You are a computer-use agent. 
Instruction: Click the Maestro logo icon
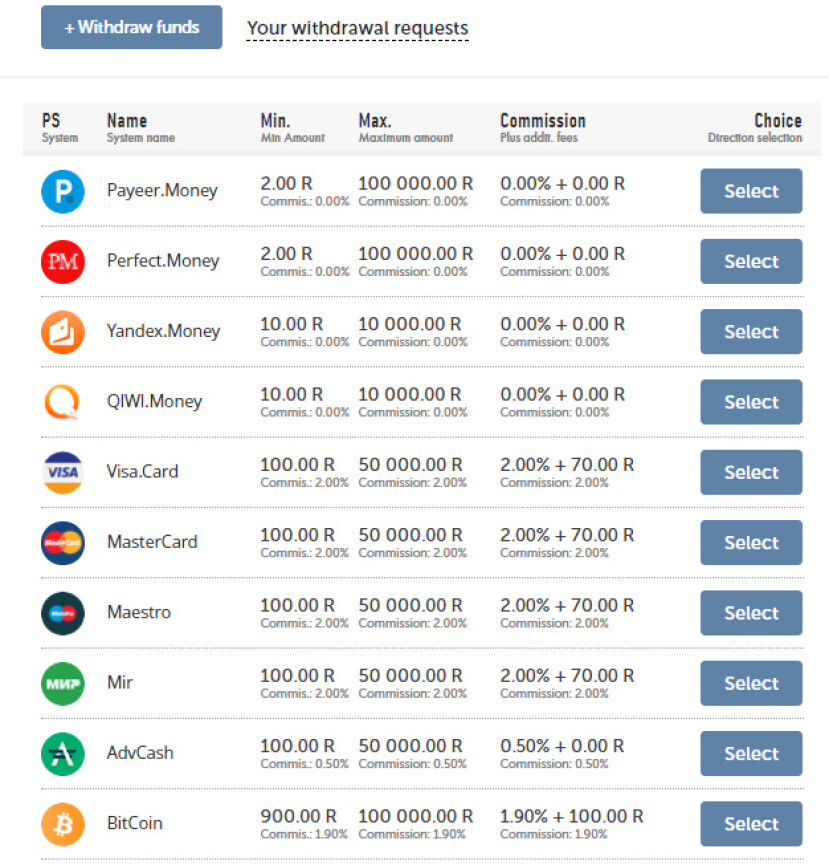(63, 613)
